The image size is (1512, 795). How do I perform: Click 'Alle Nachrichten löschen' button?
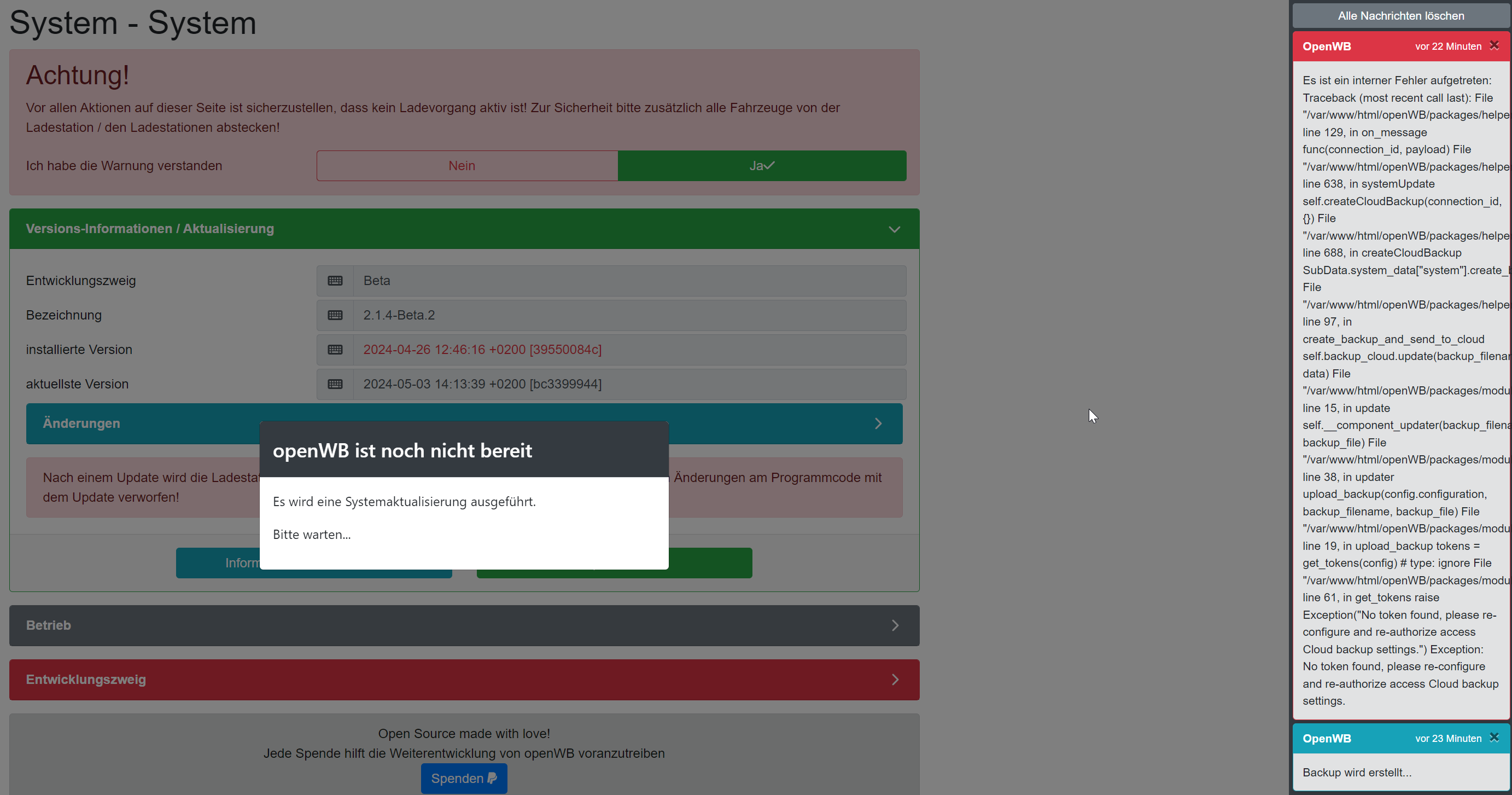tap(1400, 16)
